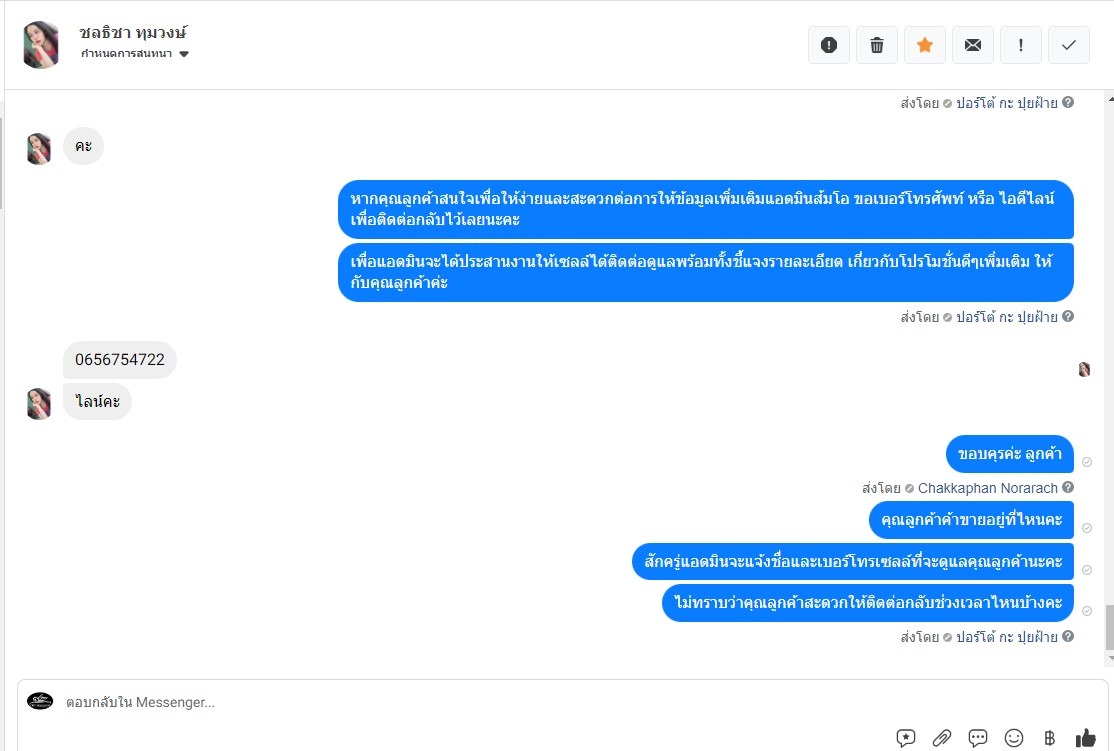
Task: Click scroll down arrow of message pane
Action: tap(1110, 659)
